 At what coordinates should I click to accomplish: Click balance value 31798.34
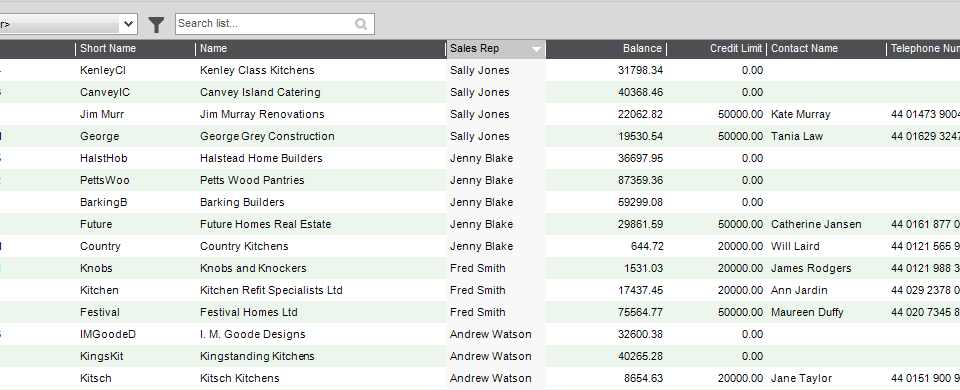coord(640,70)
